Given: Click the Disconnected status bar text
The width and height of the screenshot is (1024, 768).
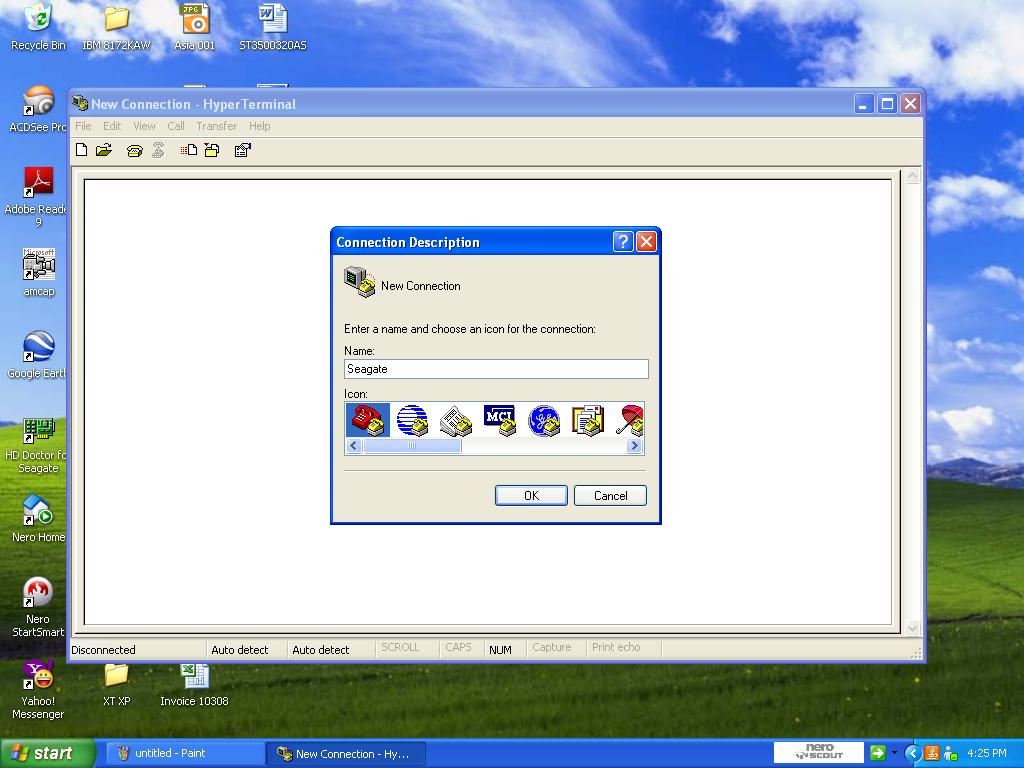Looking at the screenshot, I should pyautogui.click(x=103, y=650).
